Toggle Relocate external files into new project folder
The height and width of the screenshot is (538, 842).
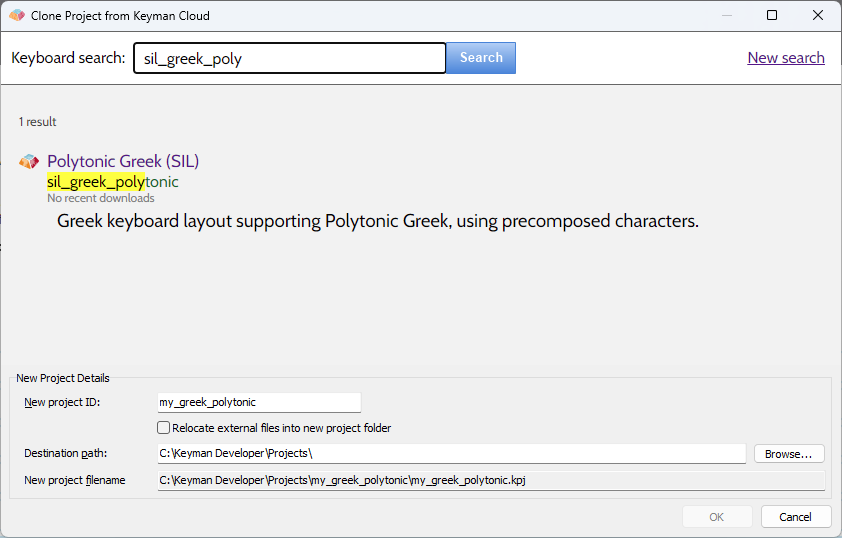pyautogui.click(x=164, y=427)
